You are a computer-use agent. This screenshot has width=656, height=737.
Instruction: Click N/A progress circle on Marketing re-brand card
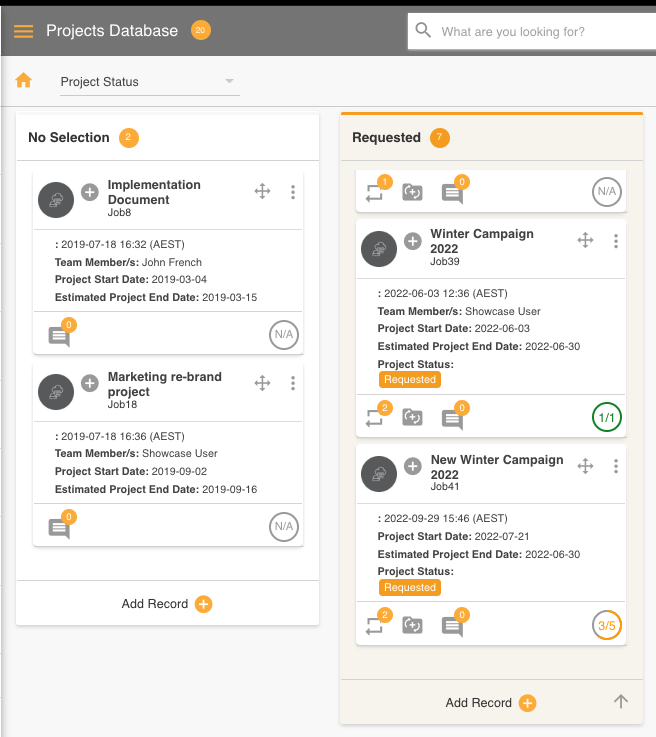[x=284, y=526]
